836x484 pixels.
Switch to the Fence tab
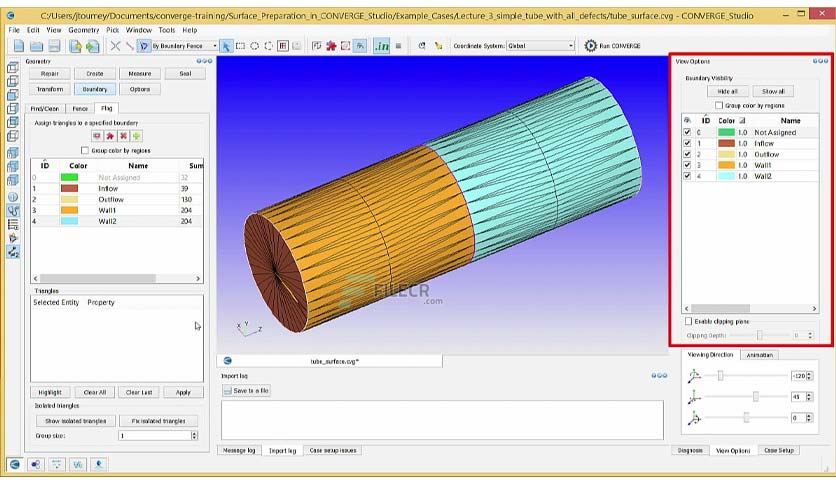click(x=80, y=109)
